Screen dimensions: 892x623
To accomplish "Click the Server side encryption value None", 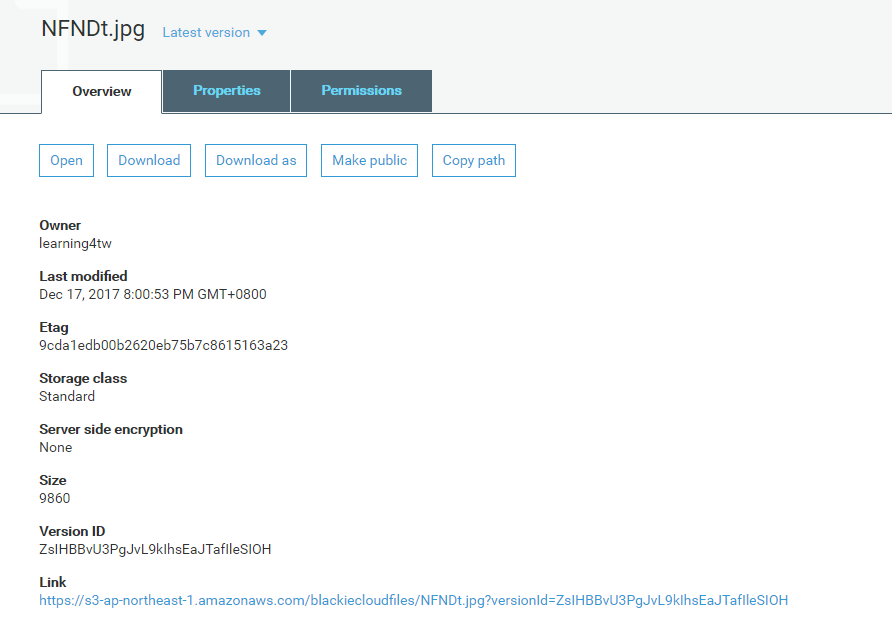I will click(x=56, y=448).
